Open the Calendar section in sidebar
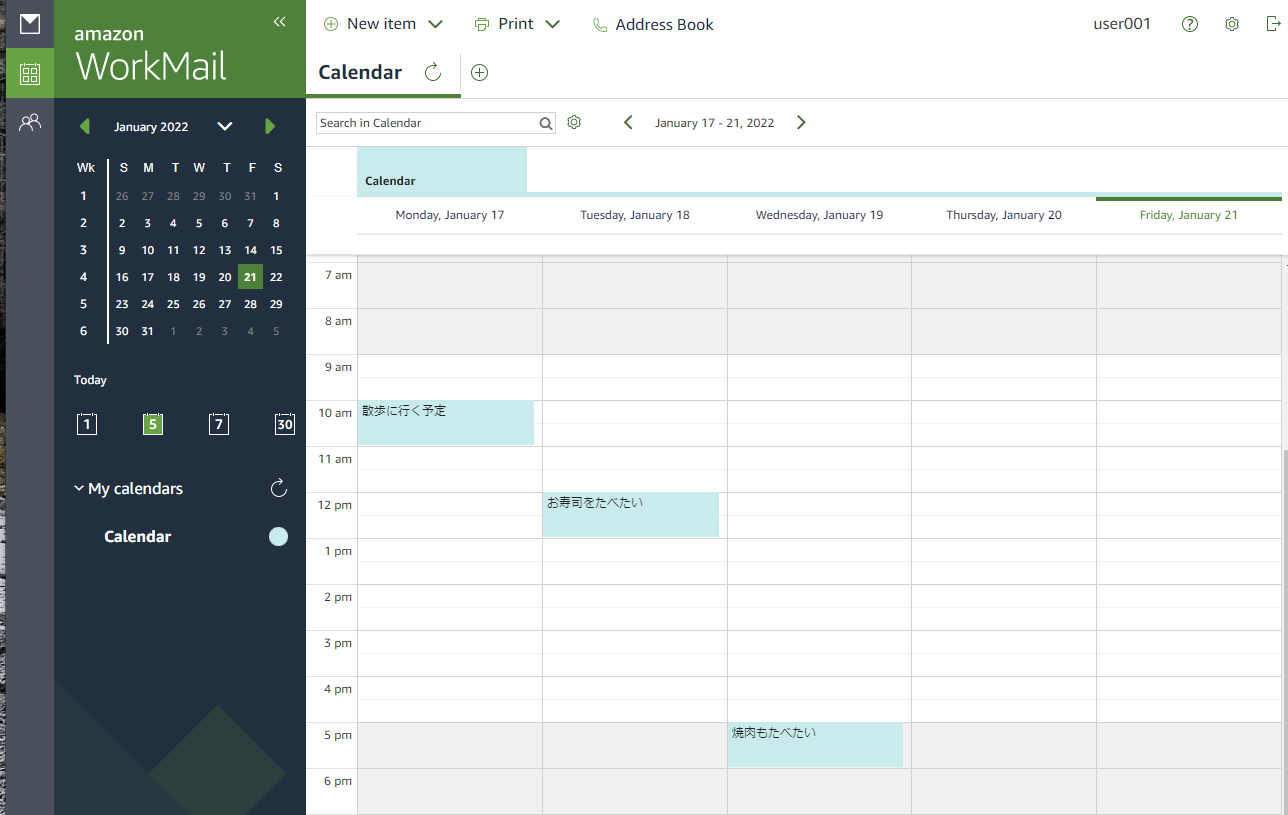This screenshot has height=815, width=1288. click(x=30, y=73)
